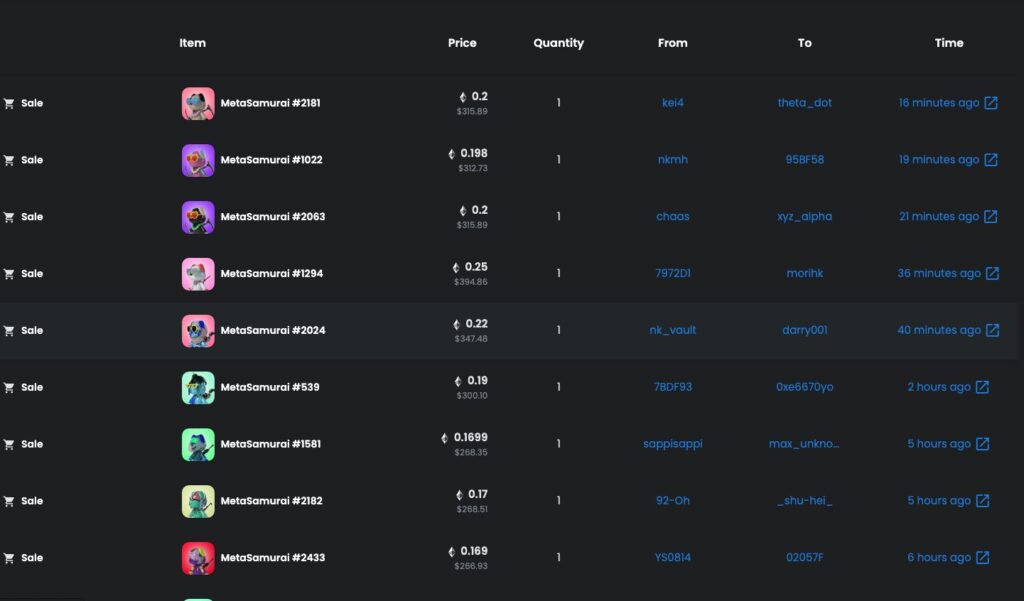The width and height of the screenshot is (1024, 601).
Task: Open MetaSamurai #2024 item name
Action: coord(272,331)
